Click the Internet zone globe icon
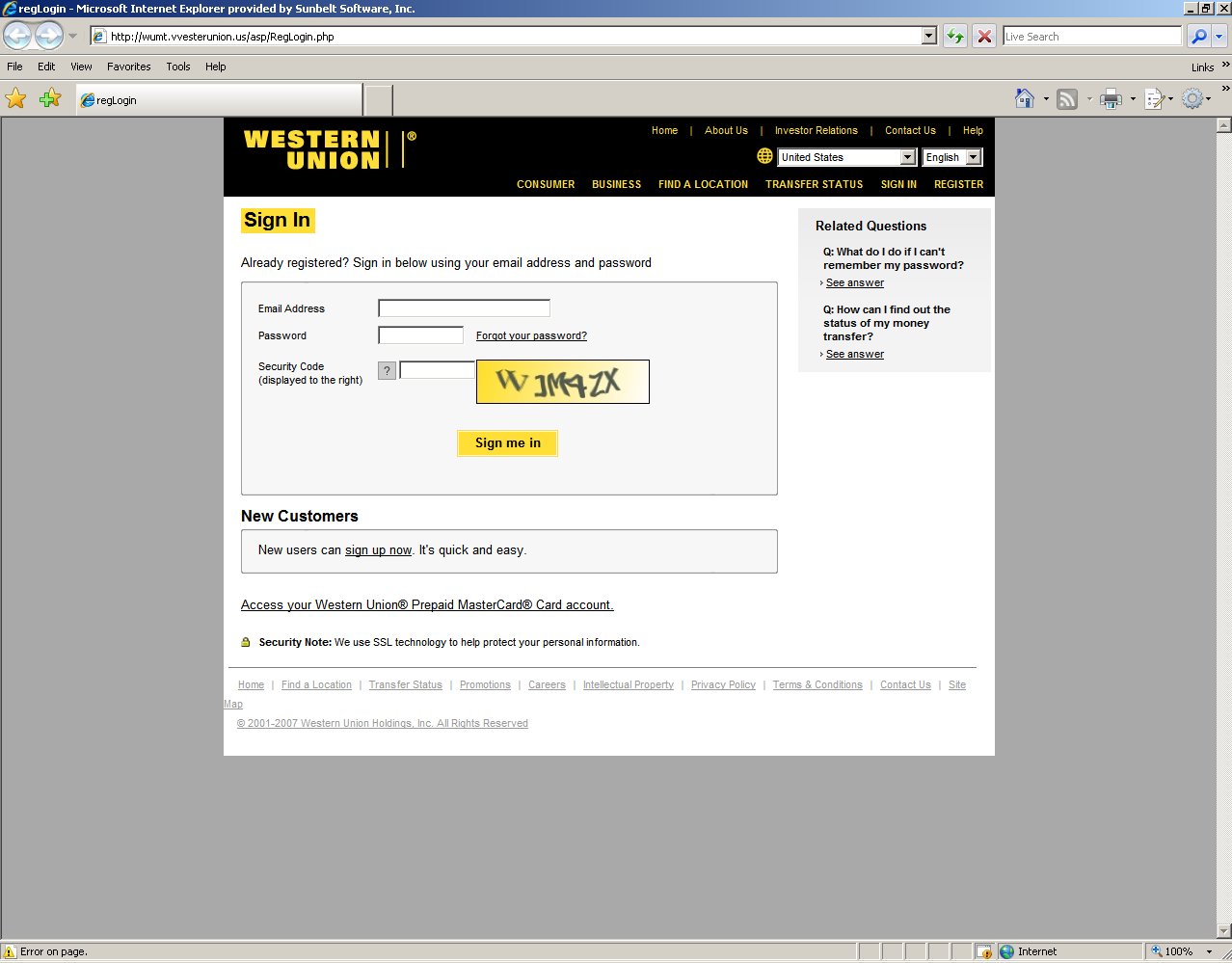This screenshot has width=1232, height=963. coord(1007,951)
